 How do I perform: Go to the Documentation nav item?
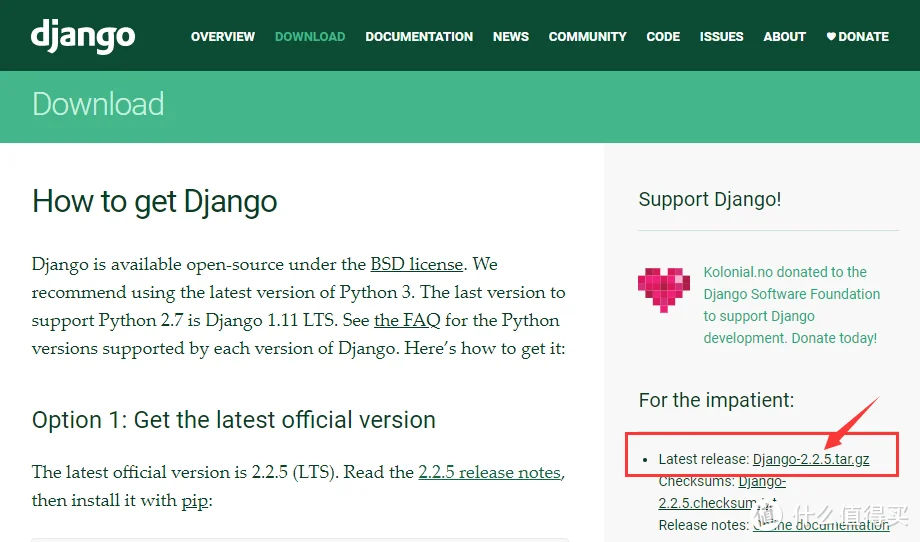(x=419, y=36)
